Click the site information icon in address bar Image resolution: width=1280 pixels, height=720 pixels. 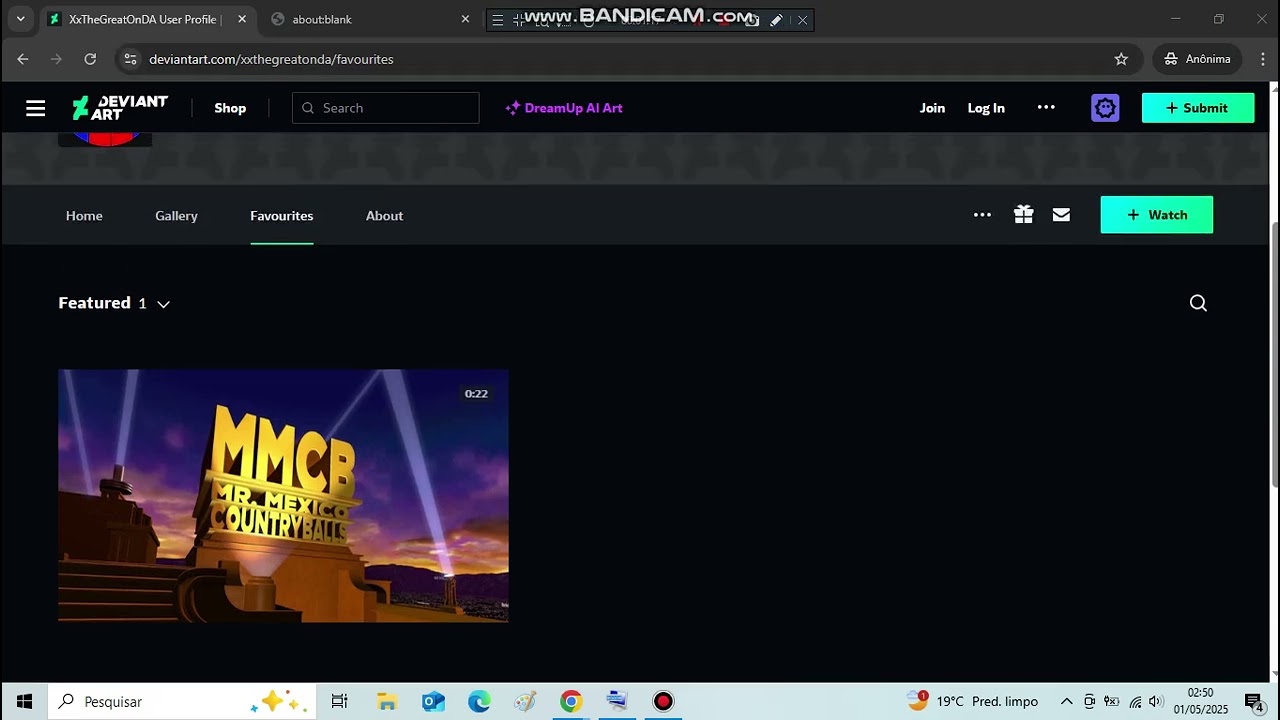130,59
